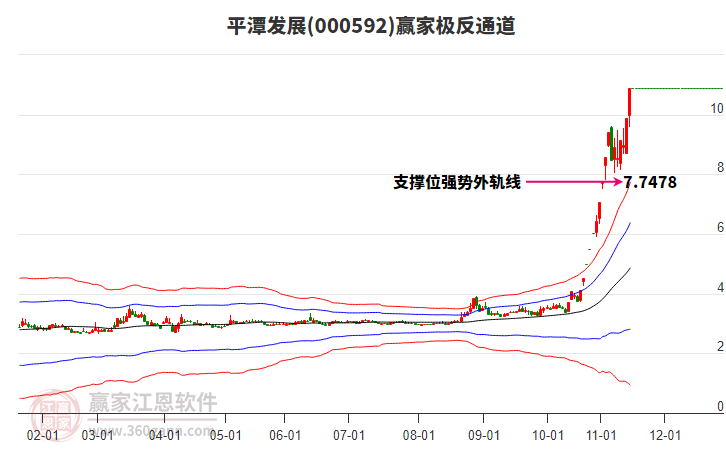
Task: Click the 07-01 date axis label
Action: tap(349, 436)
